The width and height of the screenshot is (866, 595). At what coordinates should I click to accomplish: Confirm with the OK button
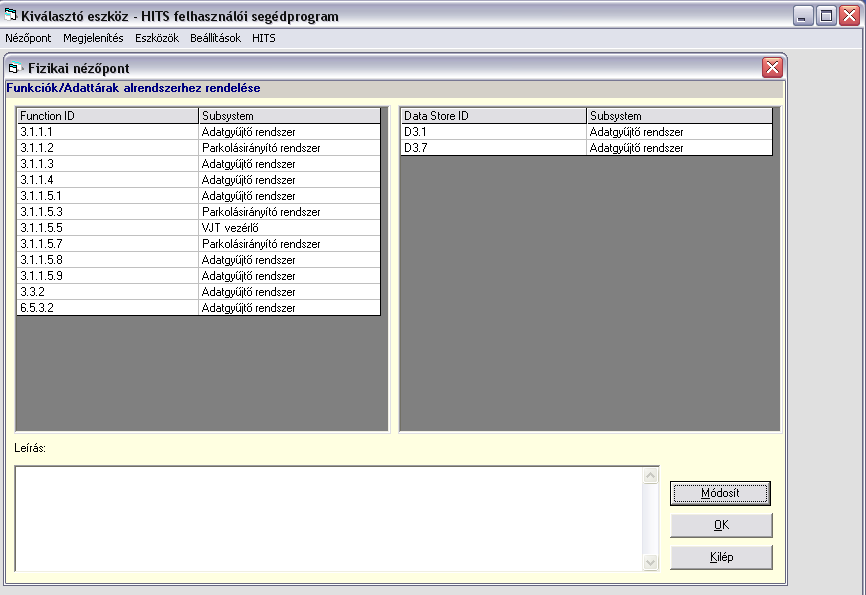point(721,525)
